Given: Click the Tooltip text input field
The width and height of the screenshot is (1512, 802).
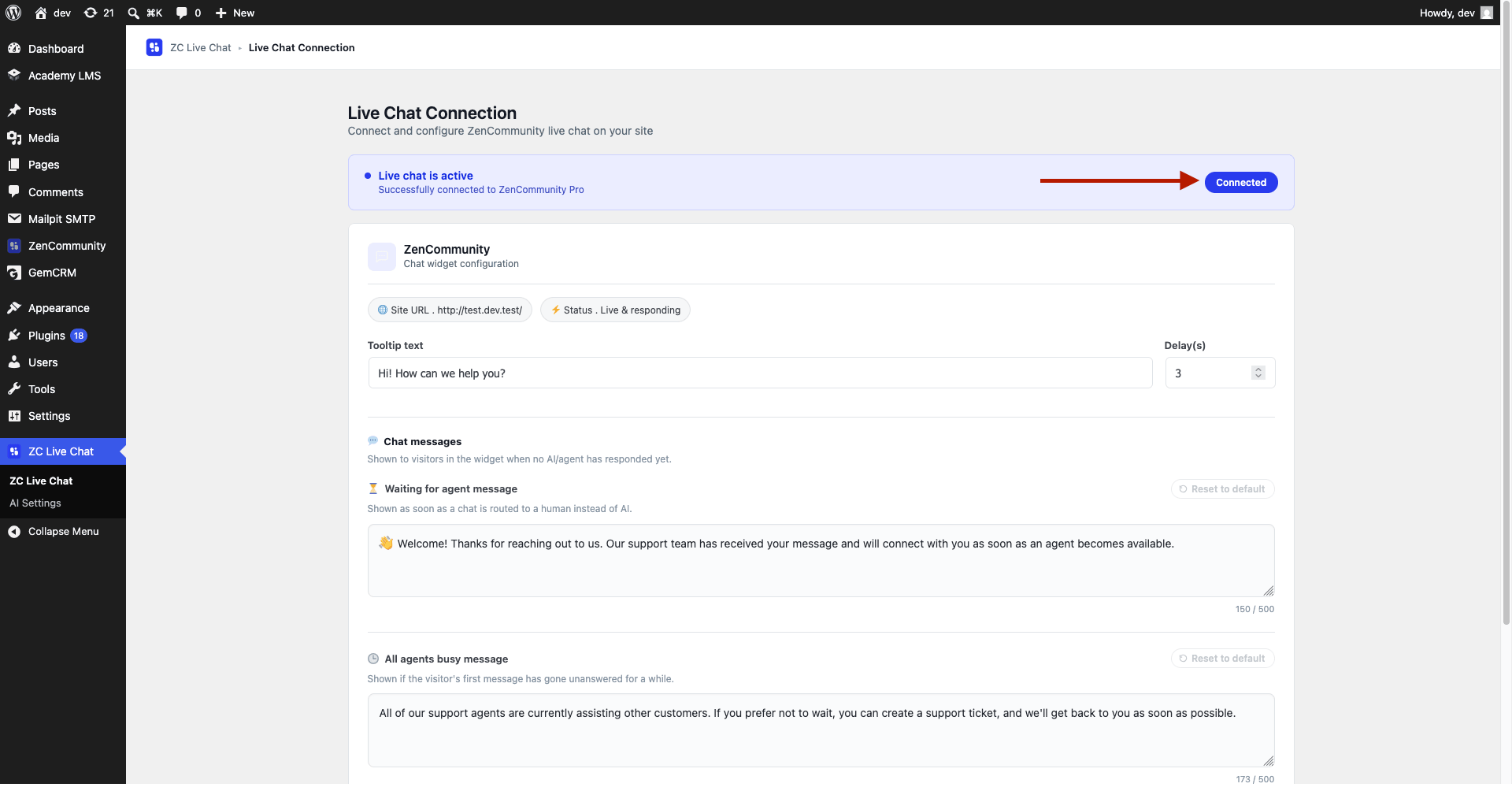Looking at the screenshot, I should tap(760, 373).
